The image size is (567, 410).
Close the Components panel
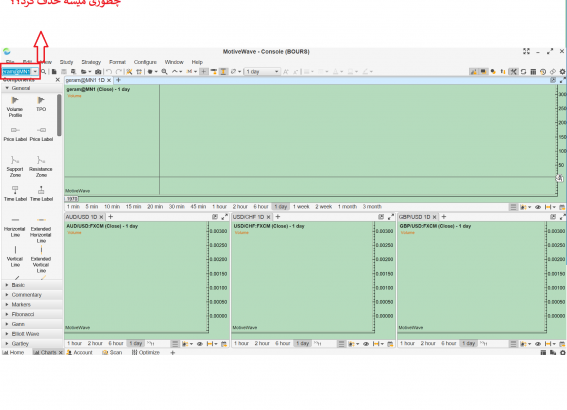coord(57,80)
